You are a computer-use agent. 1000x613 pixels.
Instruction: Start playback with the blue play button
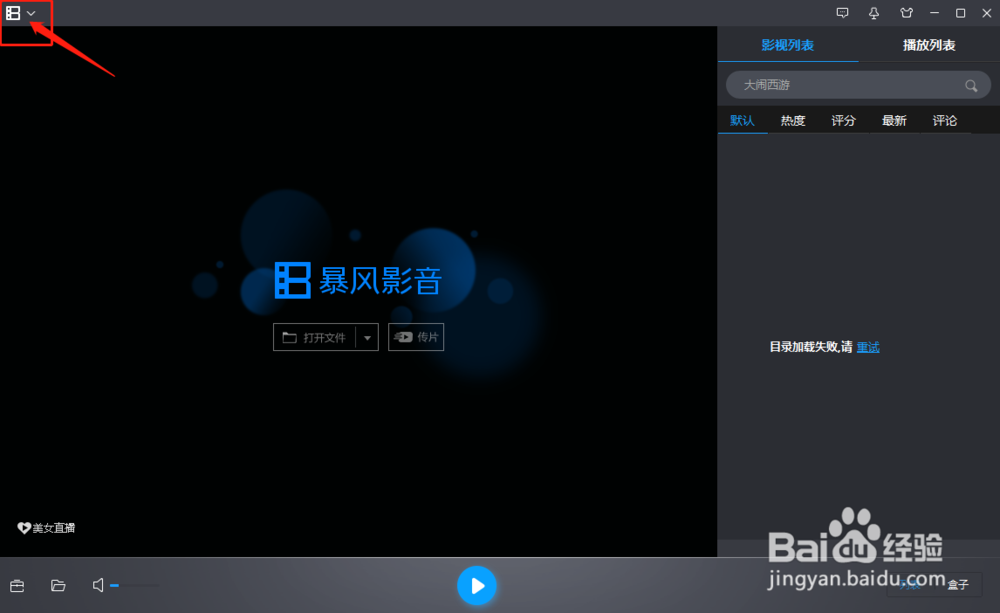click(x=476, y=586)
